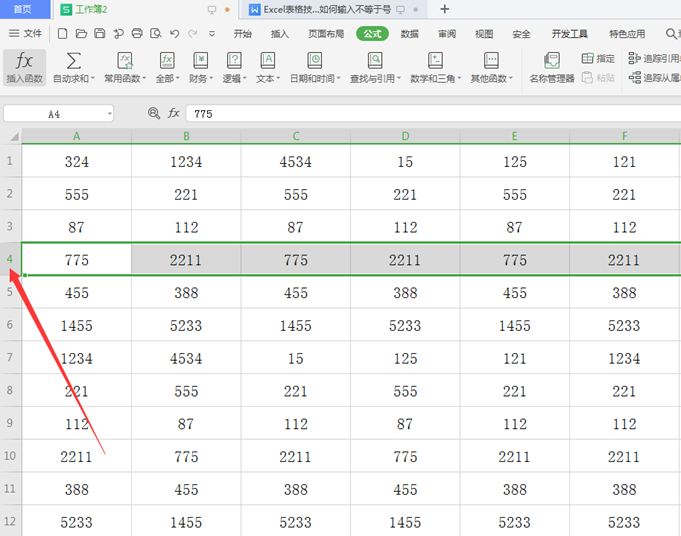
Task: Switch to the 审阅 Review tab
Action: point(447,34)
